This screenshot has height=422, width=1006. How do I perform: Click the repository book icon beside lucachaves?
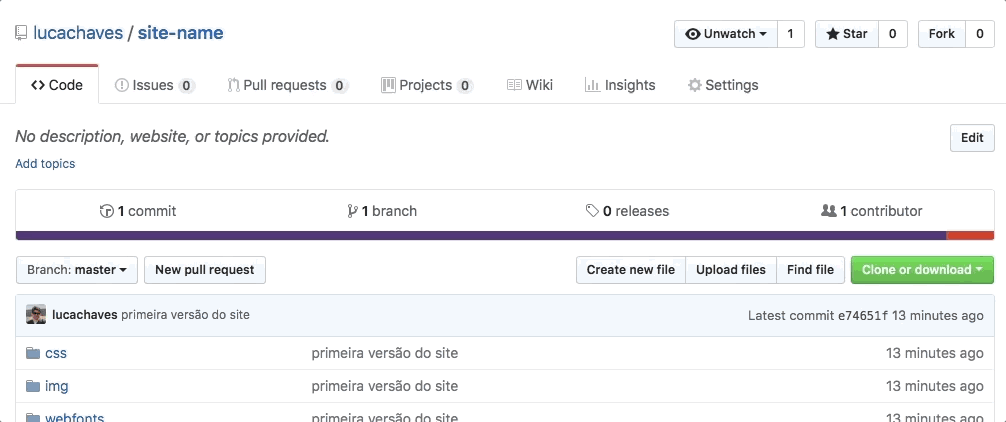click(21, 33)
